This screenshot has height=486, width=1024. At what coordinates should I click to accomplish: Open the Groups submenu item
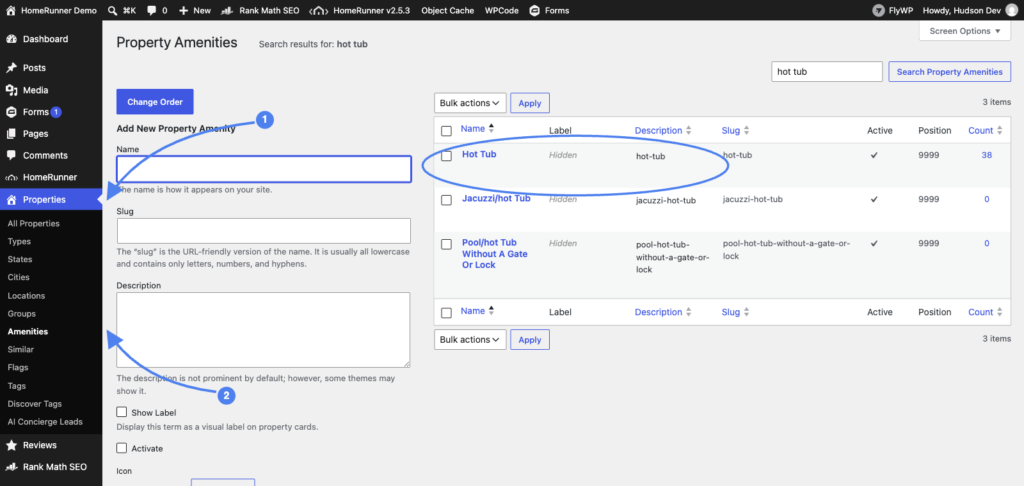tap(22, 314)
